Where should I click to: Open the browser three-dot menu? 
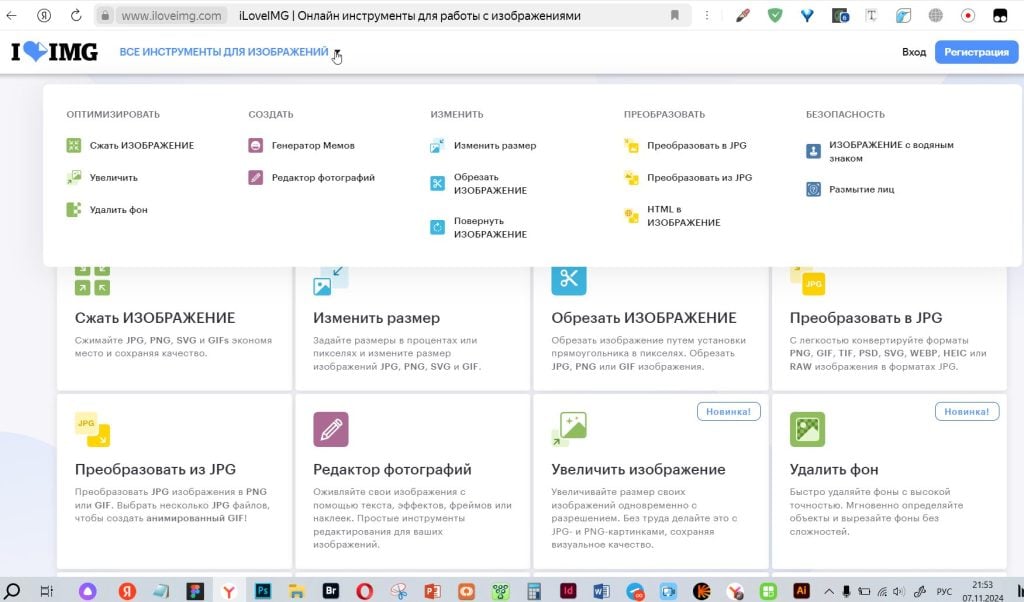coord(707,16)
